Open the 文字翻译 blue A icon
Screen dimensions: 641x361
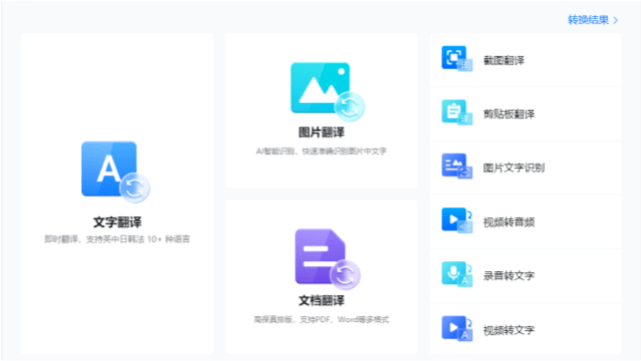pos(115,172)
